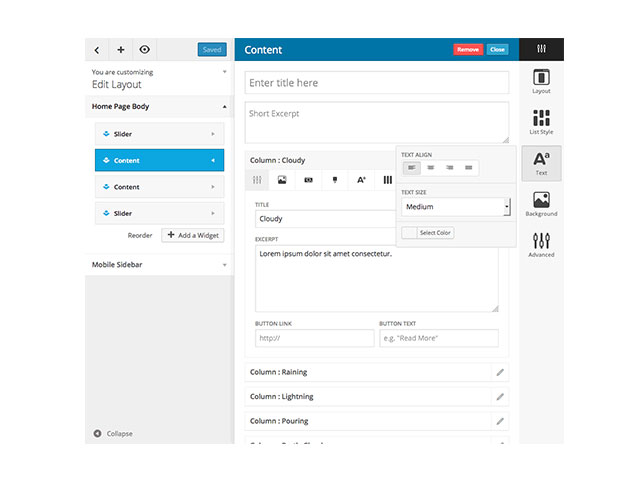This screenshot has height=480, width=640.
Task: Click the plus icon in the top bar
Action: click(121, 49)
